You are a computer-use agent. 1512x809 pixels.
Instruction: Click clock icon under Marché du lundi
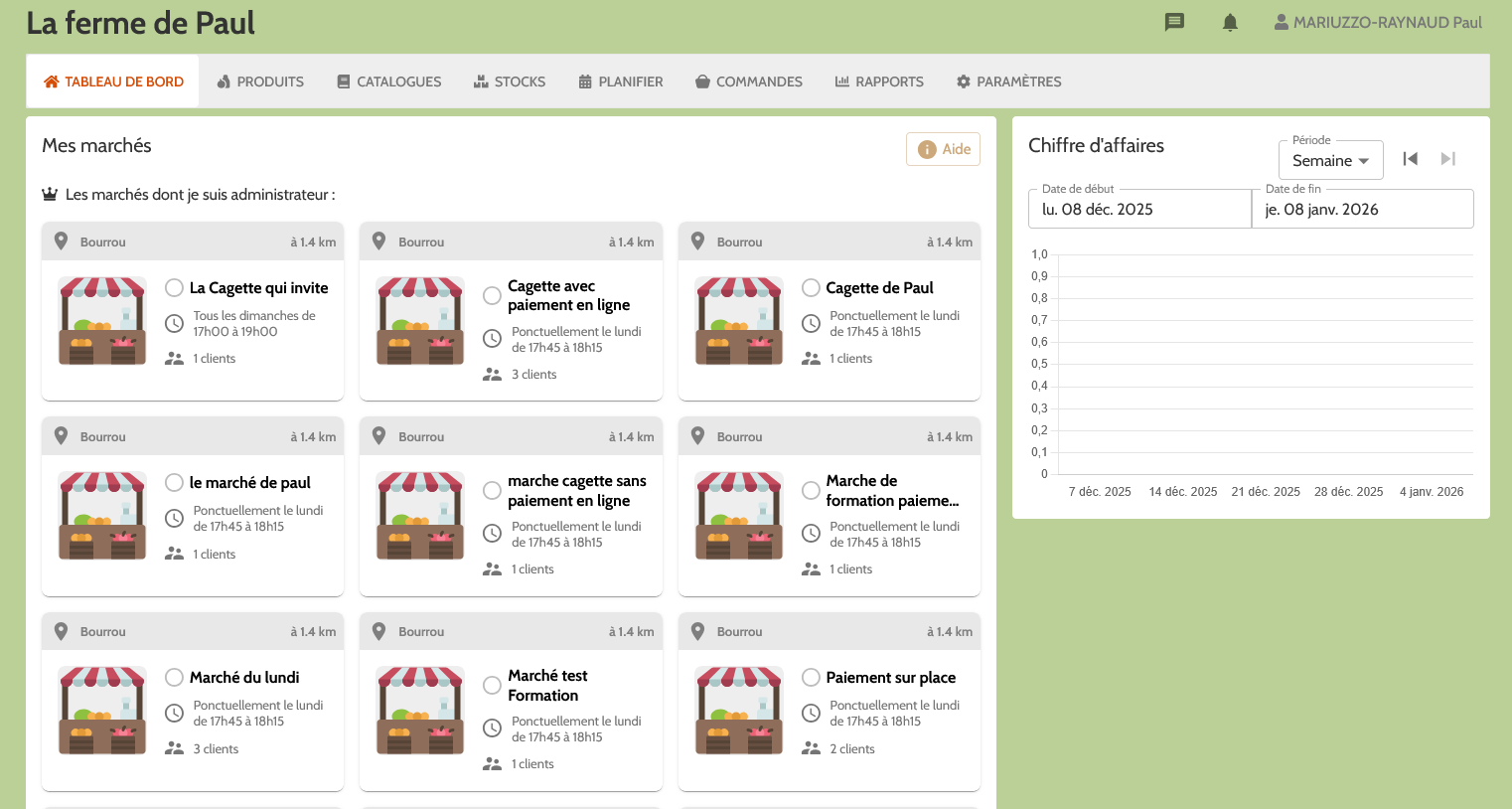pos(174,713)
